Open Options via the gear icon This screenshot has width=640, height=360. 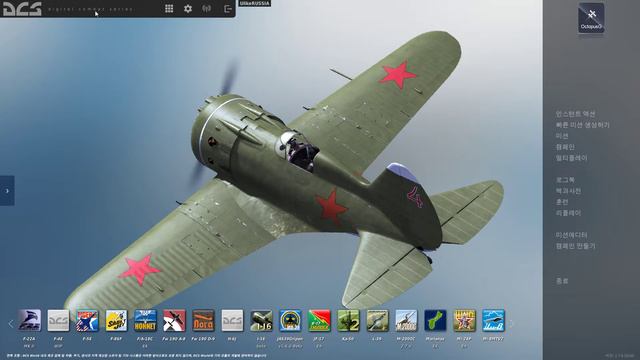[x=188, y=9]
